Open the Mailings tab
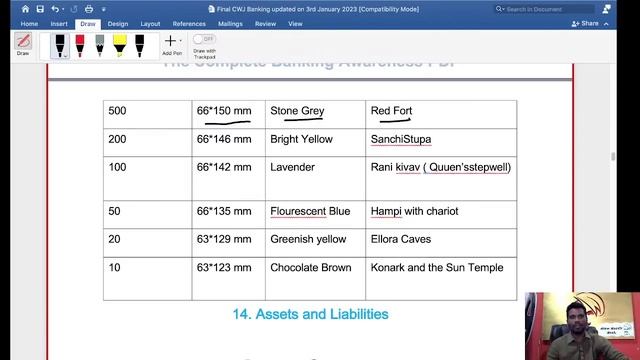 [x=230, y=24]
